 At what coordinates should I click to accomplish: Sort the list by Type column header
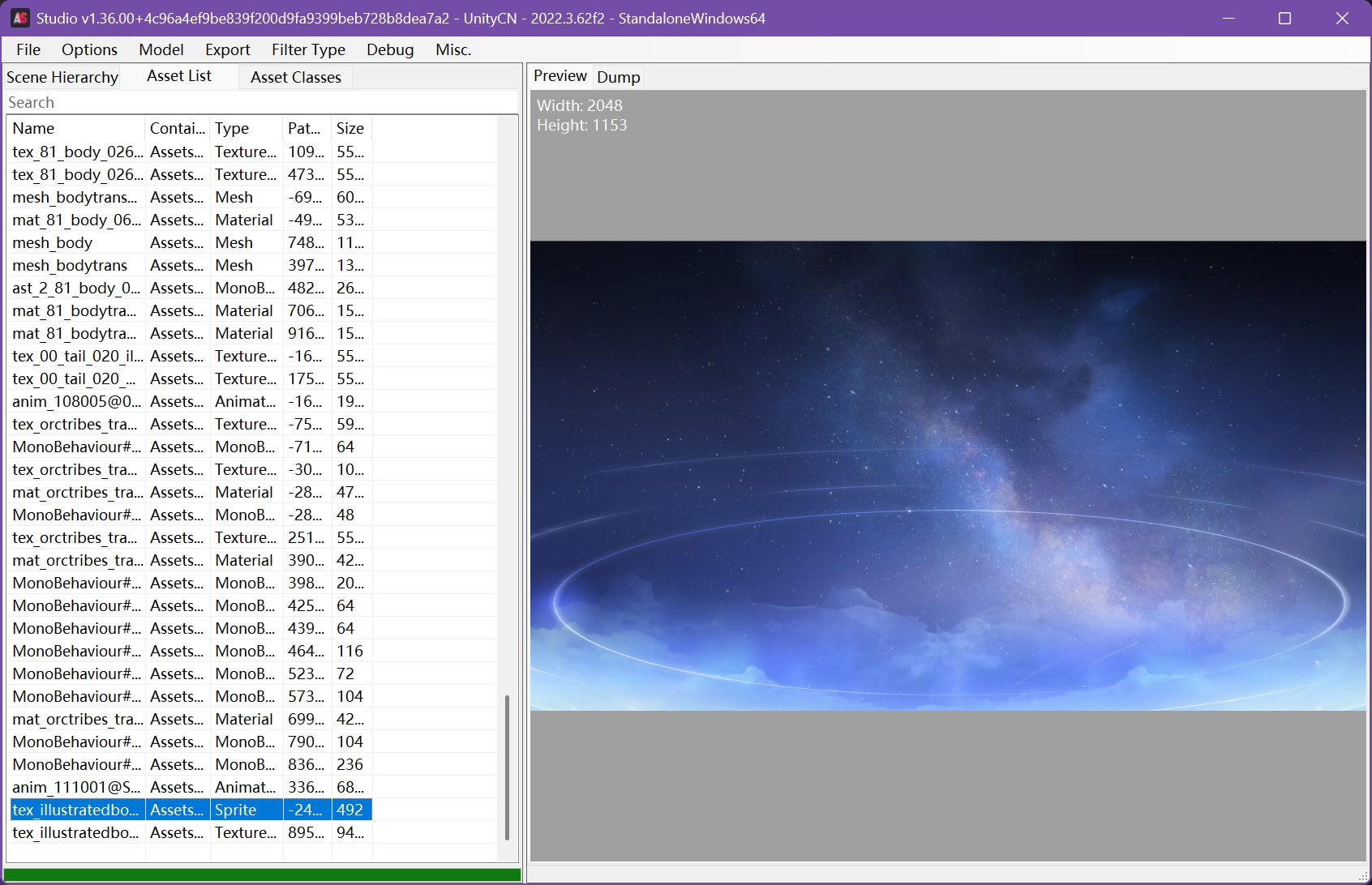pyautogui.click(x=245, y=128)
